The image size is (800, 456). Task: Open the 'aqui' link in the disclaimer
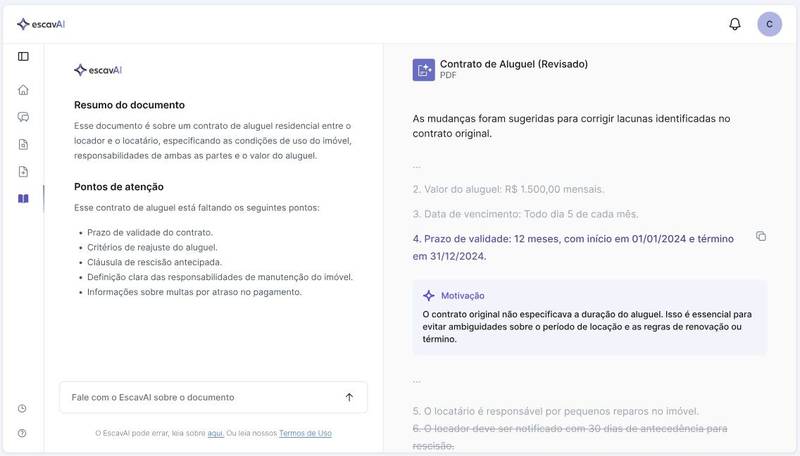pyautogui.click(x=215, y=433)
